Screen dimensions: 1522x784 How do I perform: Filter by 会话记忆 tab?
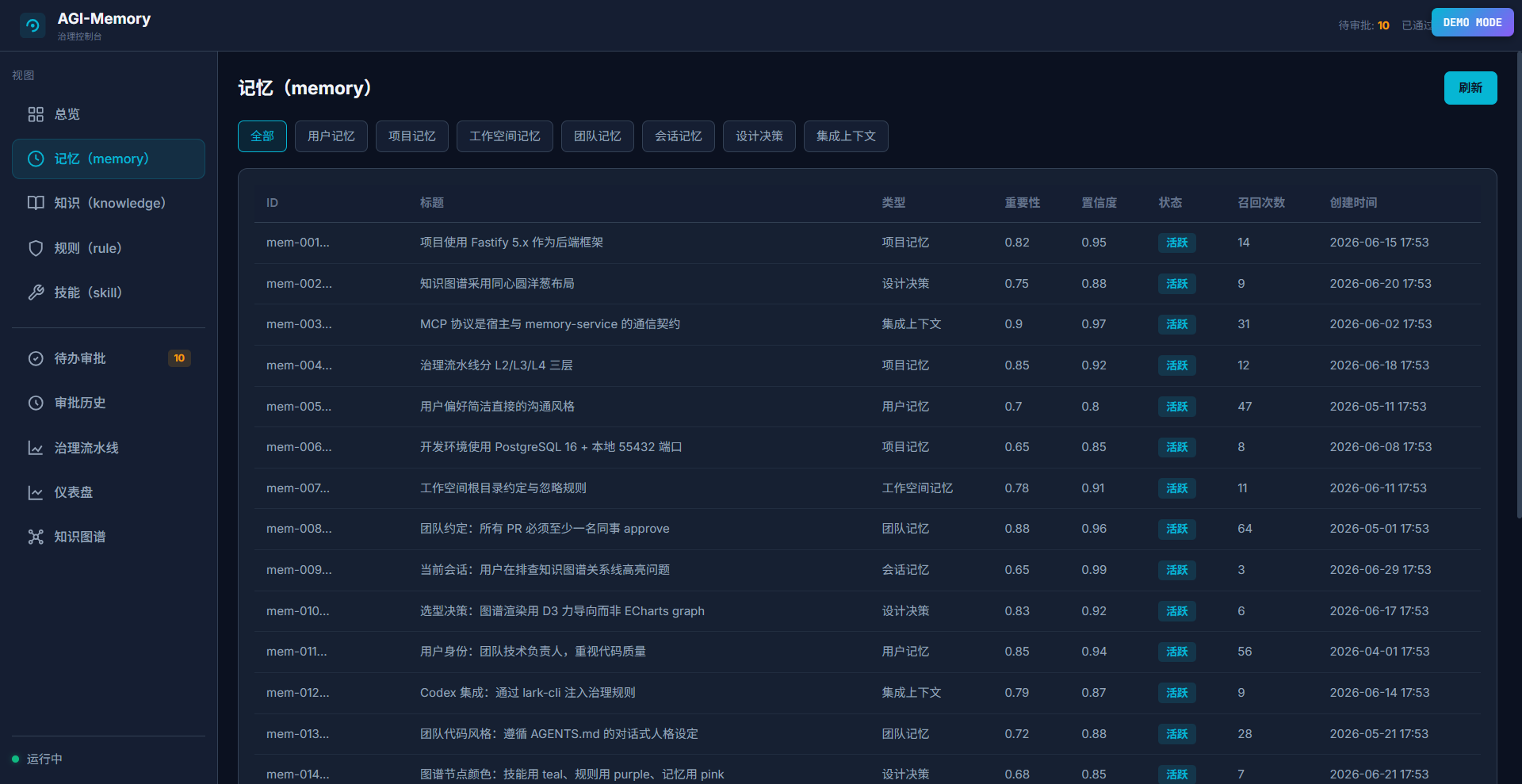coord(679,136)
